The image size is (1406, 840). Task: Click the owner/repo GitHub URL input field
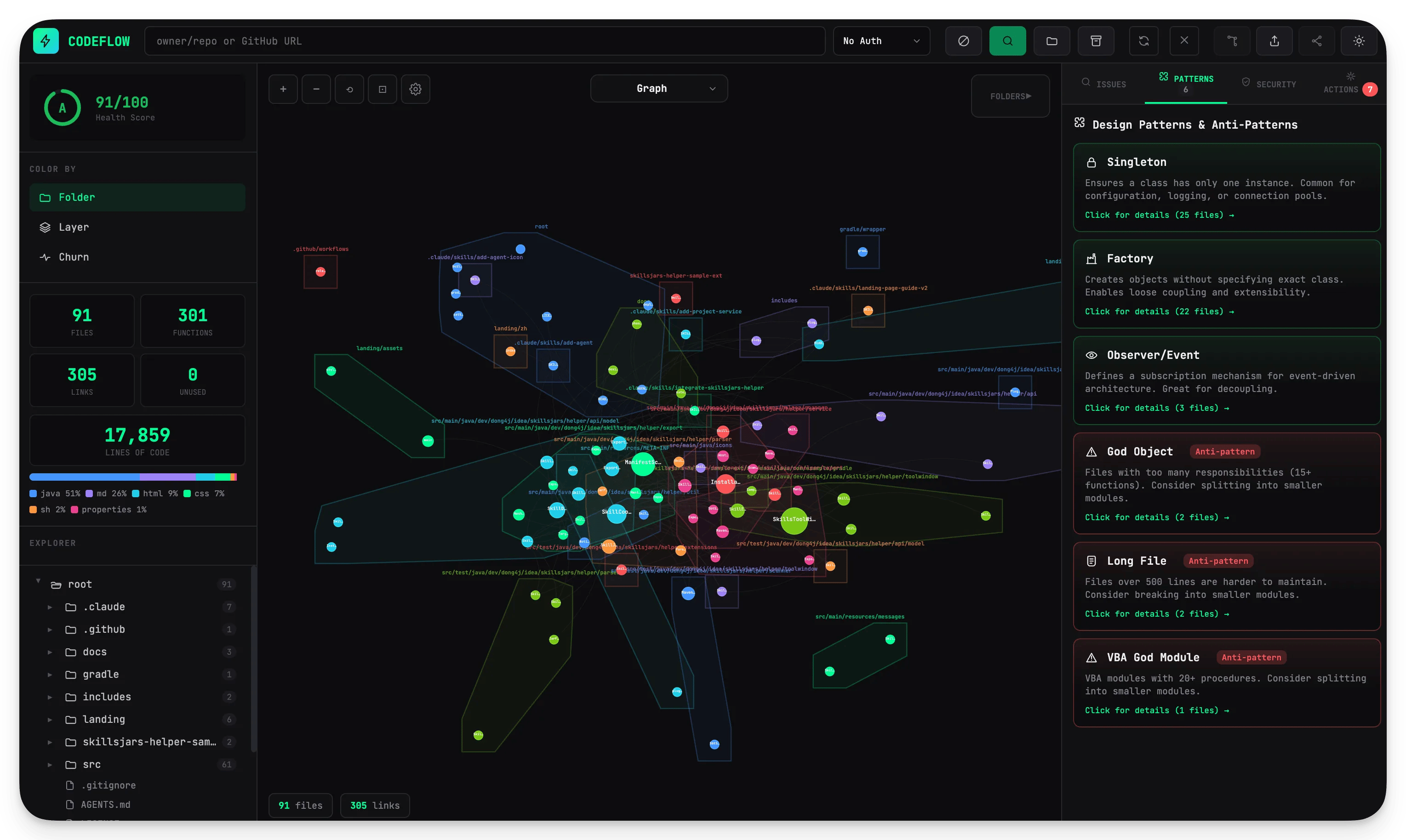[x=485, y=41]
